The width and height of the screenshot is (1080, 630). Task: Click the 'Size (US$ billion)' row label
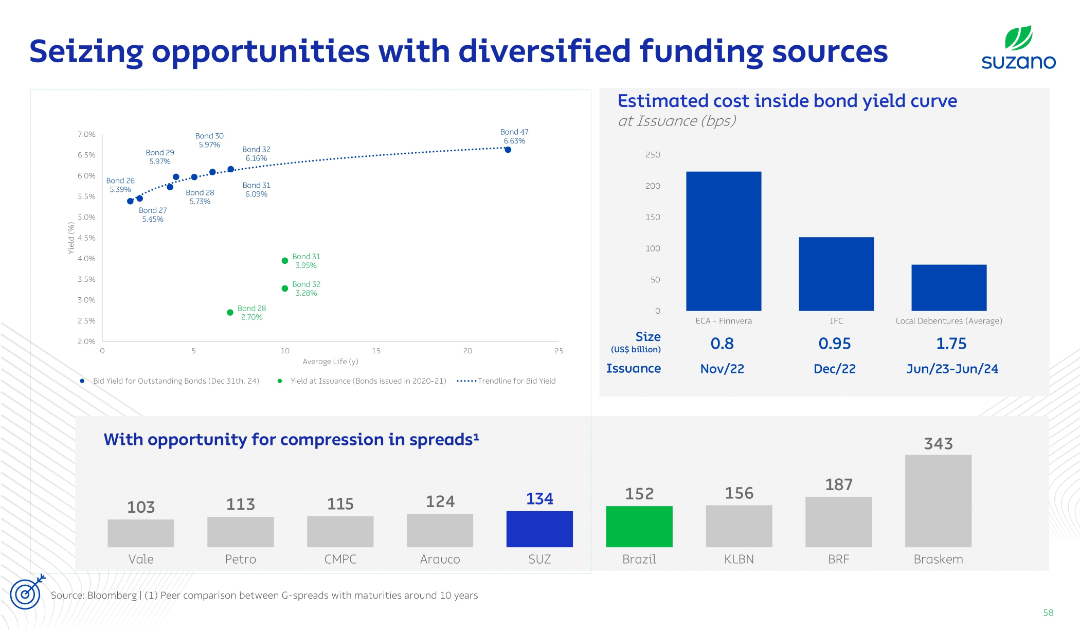pos(636,342)
